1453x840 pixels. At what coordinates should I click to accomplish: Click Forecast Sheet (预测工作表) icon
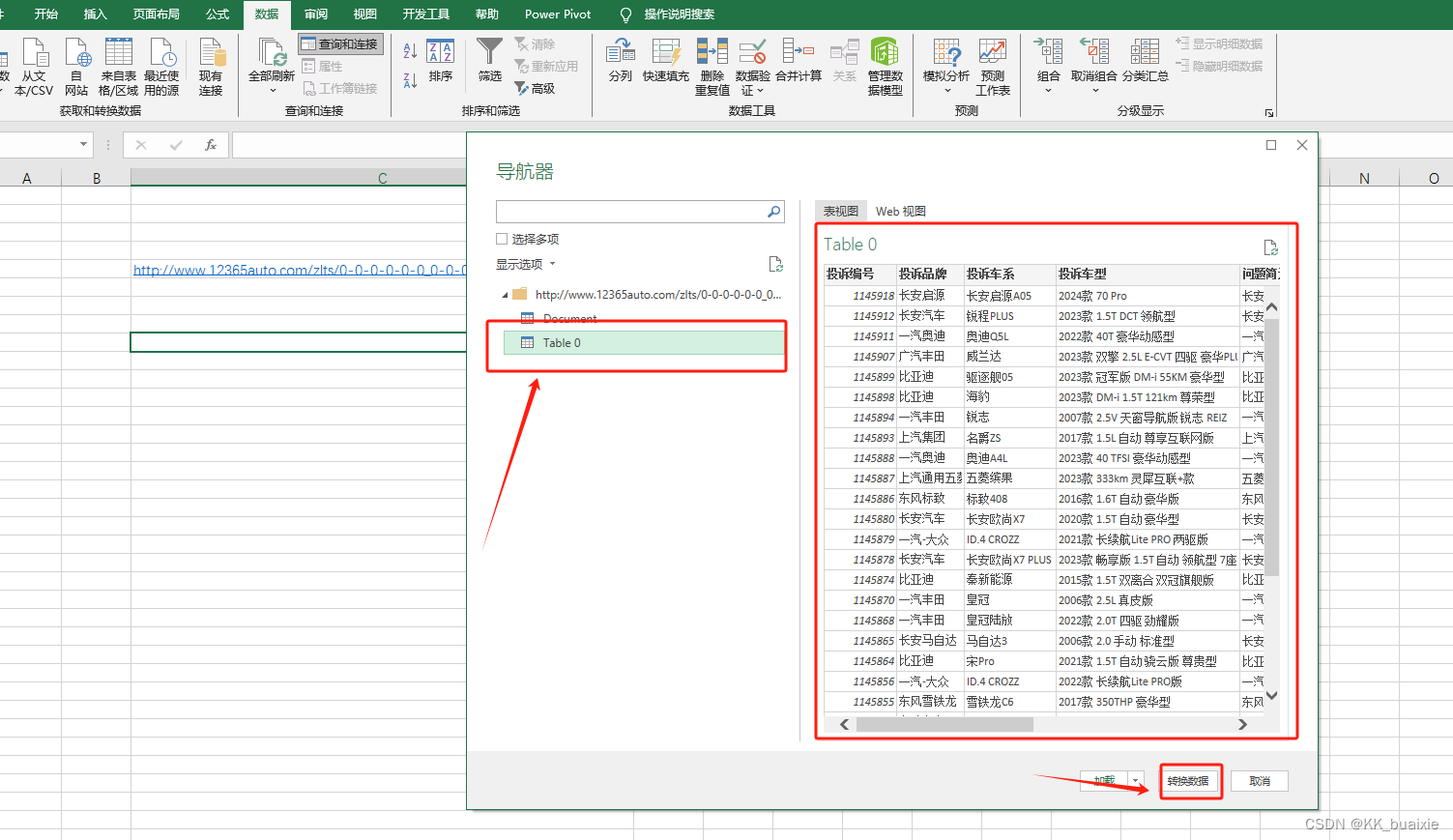point(993,52)
